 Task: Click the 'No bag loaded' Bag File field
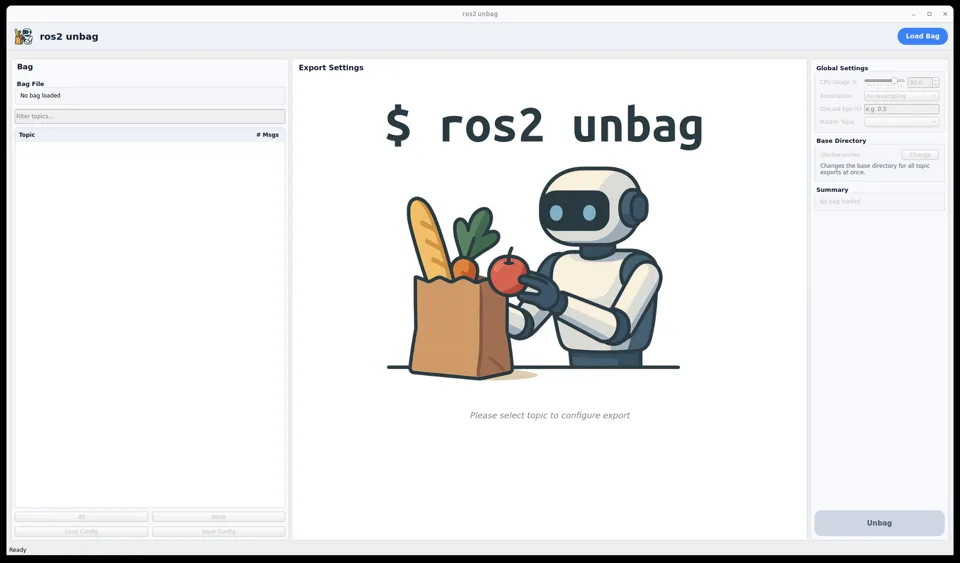(150, 95)
